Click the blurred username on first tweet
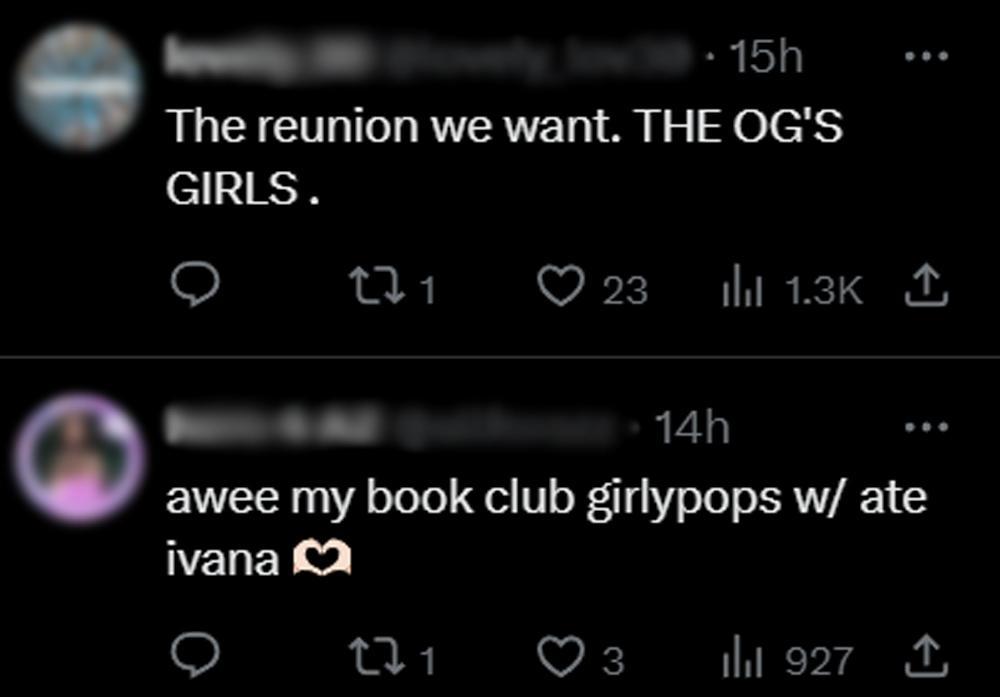The height and width of the screenshot is (697, 1000). (x=429, y=56)
